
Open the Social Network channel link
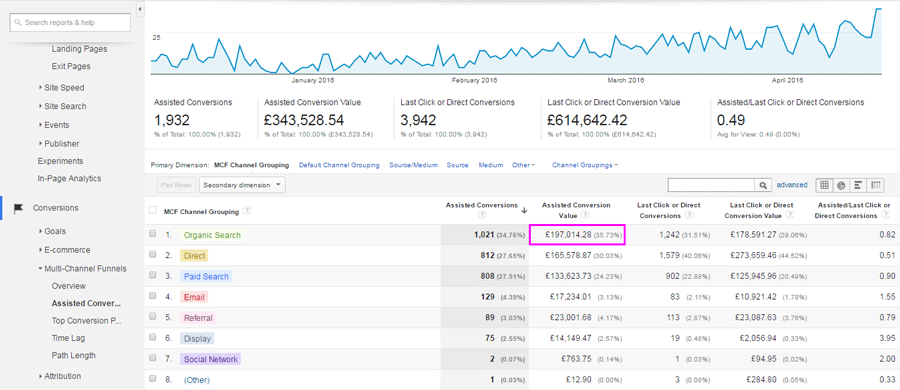coord(210,360)
